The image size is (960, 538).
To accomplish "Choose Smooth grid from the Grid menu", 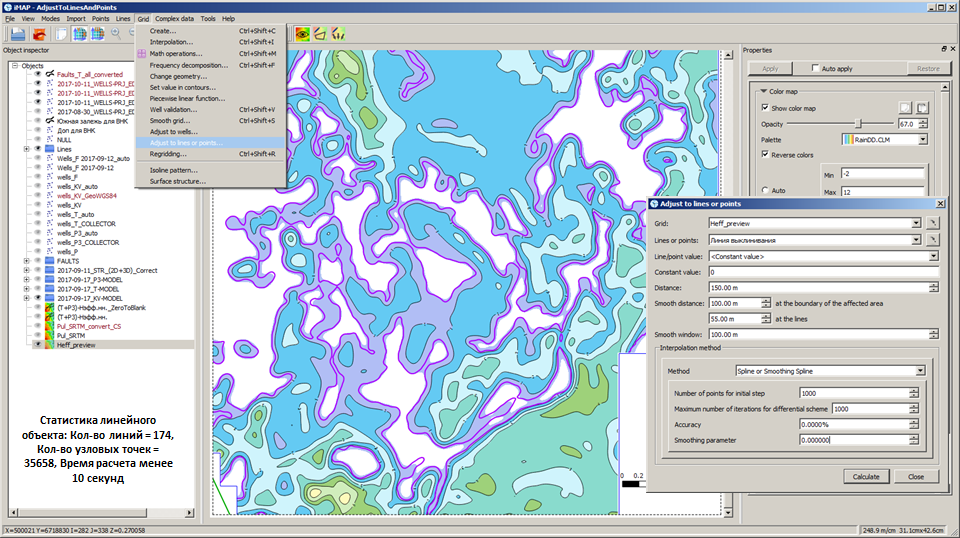I will [174, 120].
